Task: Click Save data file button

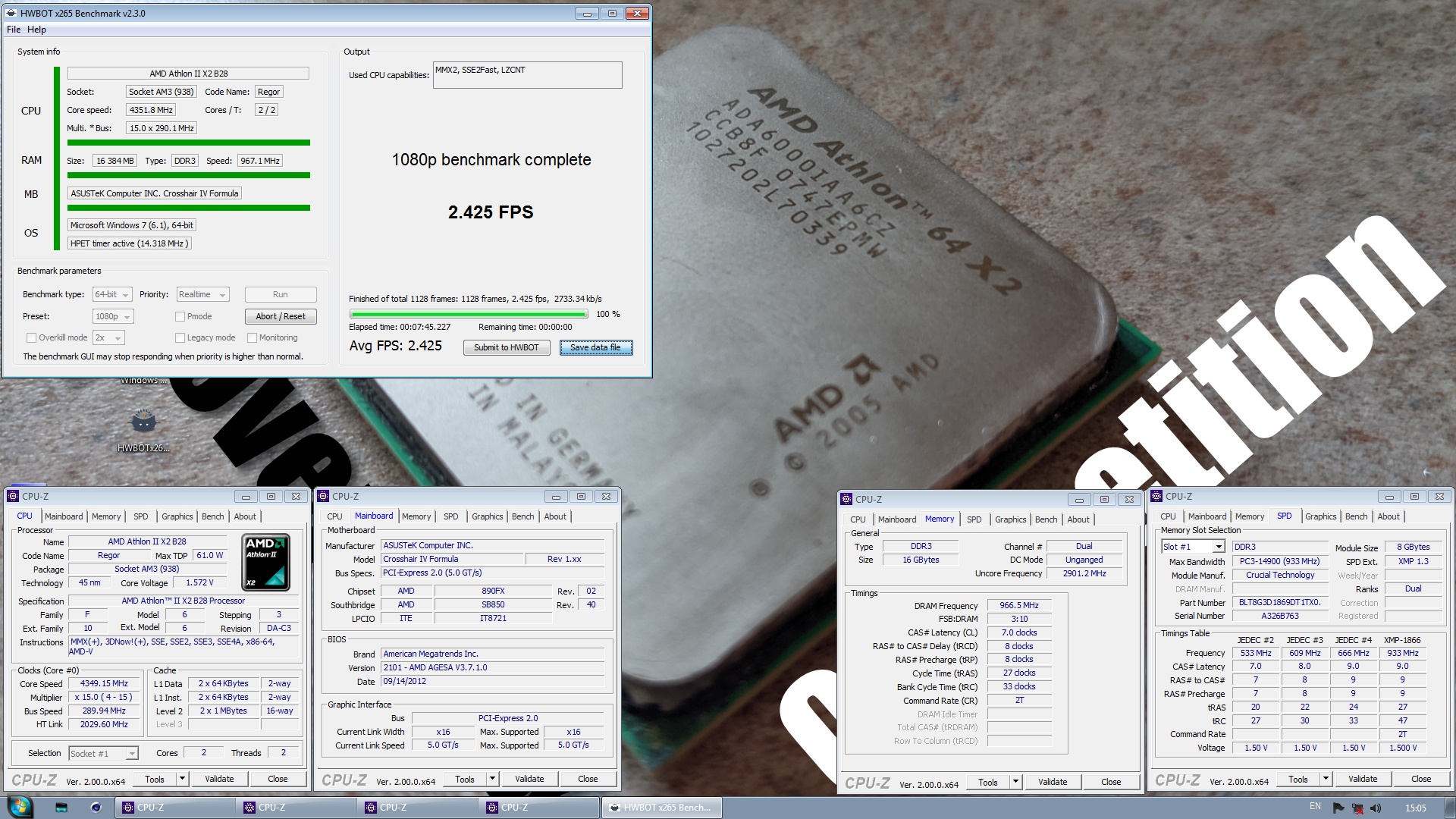Action: (595, 347)
